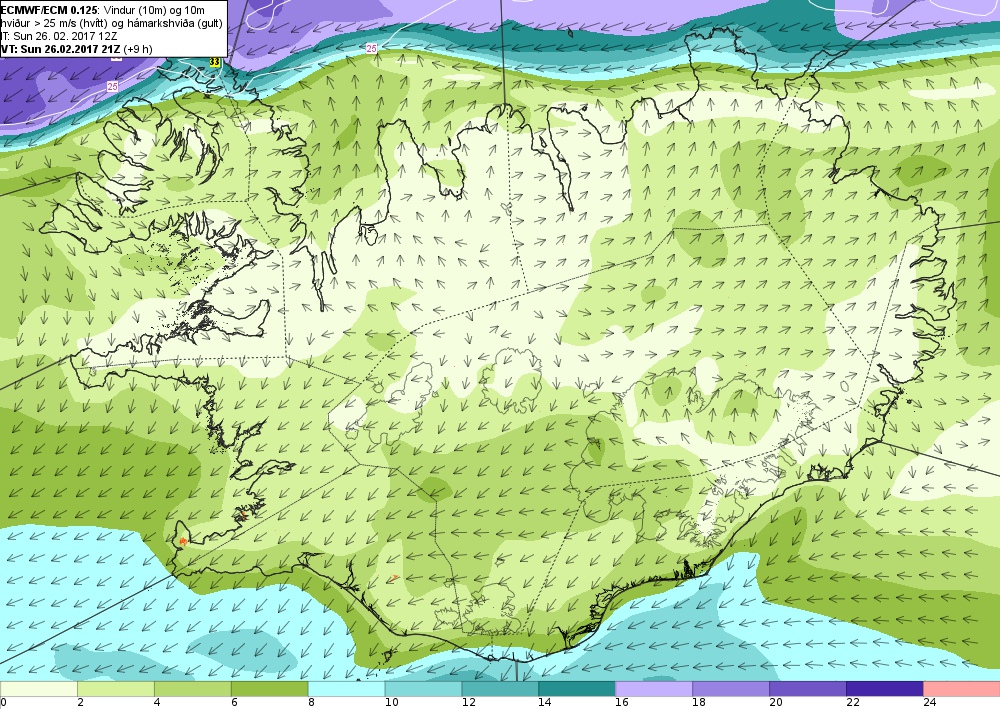Click the line 'hviður > 25 m/s (hvítt) og hámarkshviða (gult)'
1000x709 pixels.
pos(111,24)
